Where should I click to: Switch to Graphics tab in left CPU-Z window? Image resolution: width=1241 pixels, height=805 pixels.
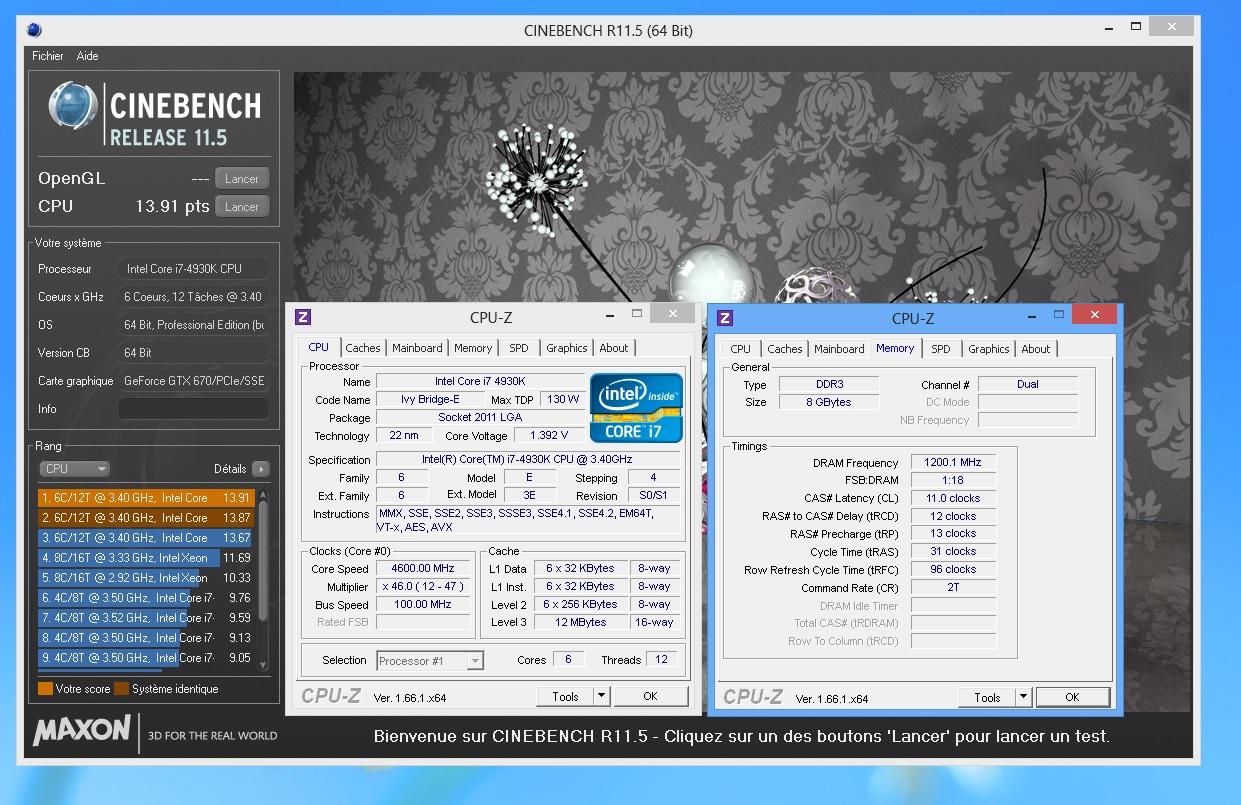coord(567,348)
